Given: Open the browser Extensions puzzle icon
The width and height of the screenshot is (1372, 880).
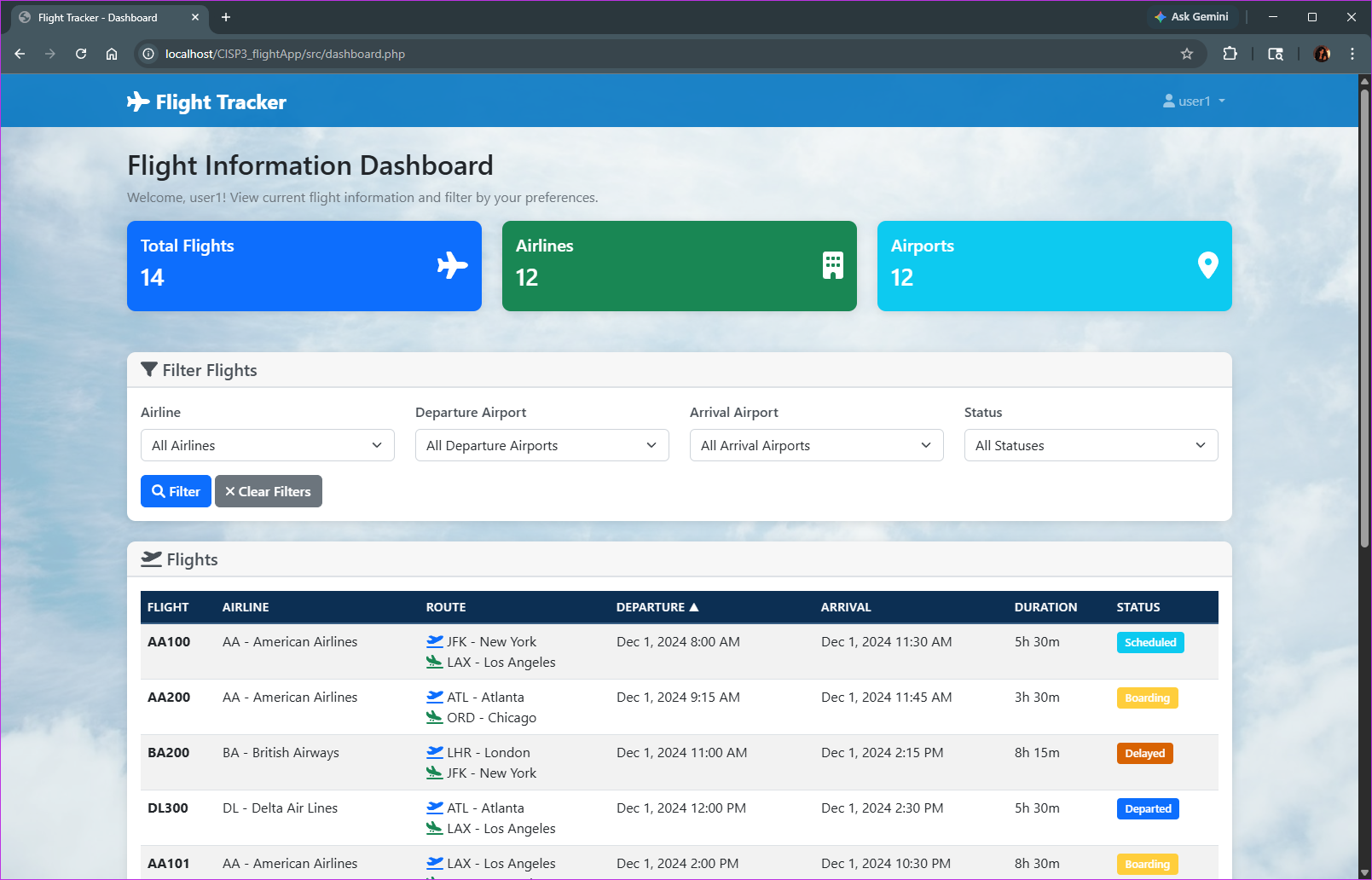Looking at the screenshot, I should point(1230,54).
